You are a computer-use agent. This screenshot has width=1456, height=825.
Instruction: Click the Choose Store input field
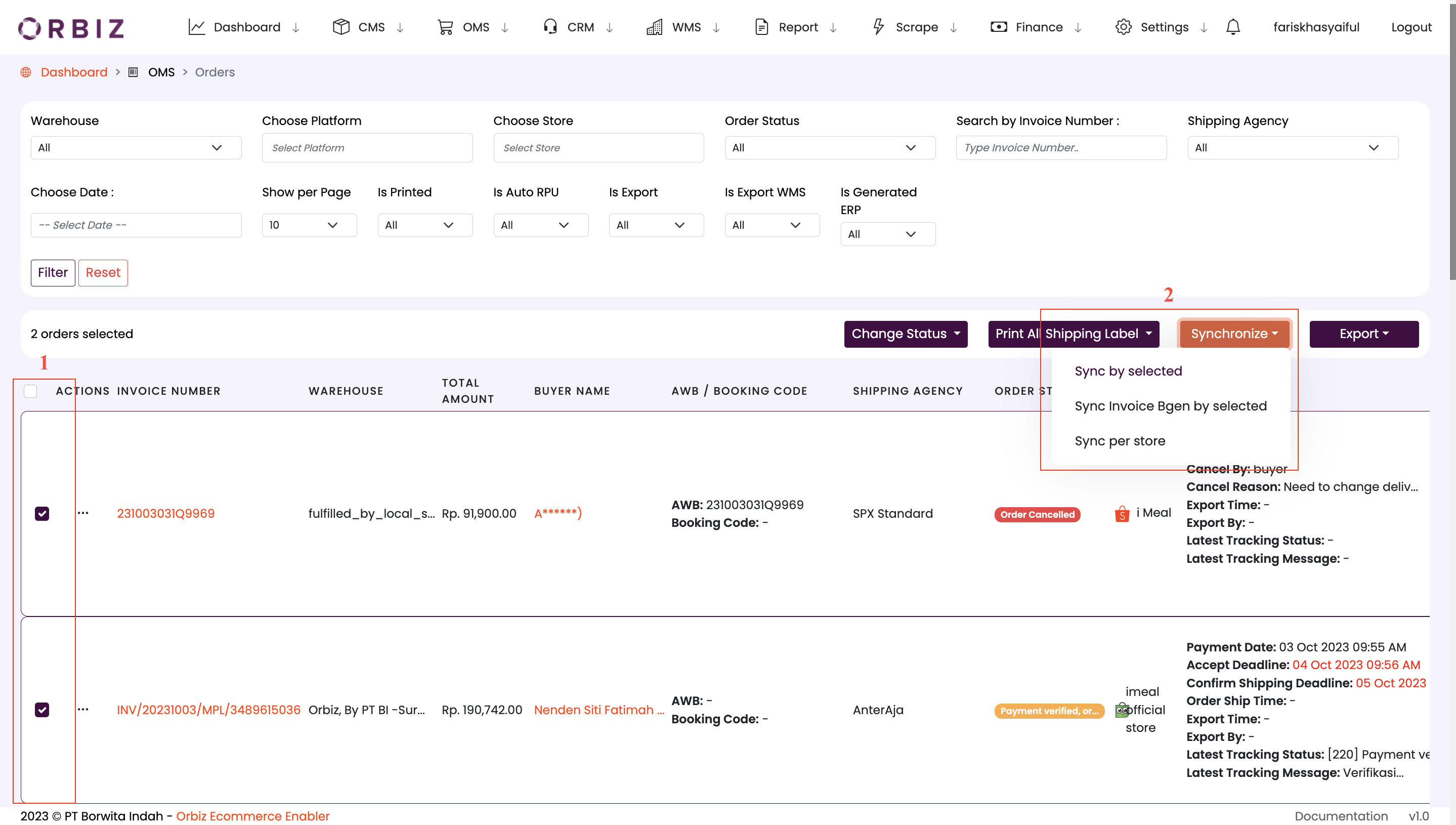coord(598,148)
